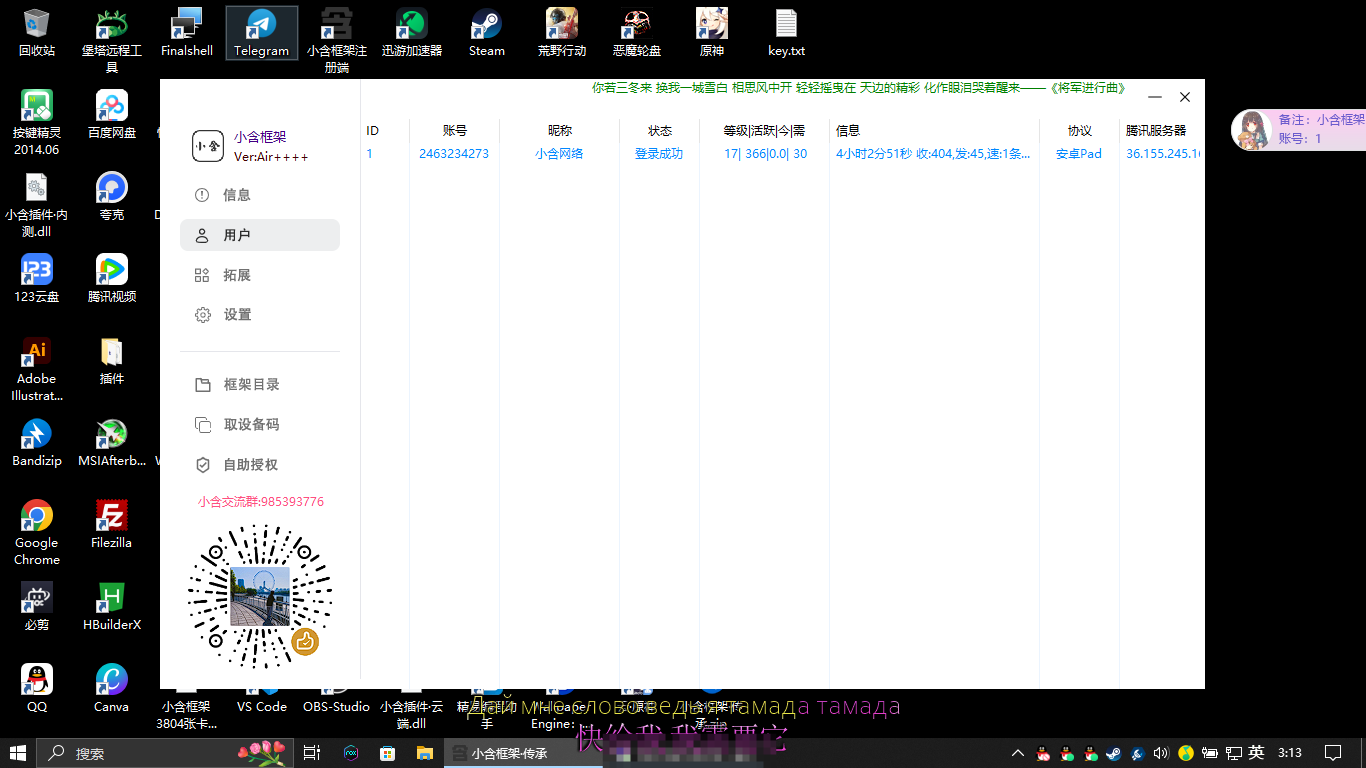Click the 账号 column header
The height and width of the screenshot is (768, 1366).
coord(454,131)
